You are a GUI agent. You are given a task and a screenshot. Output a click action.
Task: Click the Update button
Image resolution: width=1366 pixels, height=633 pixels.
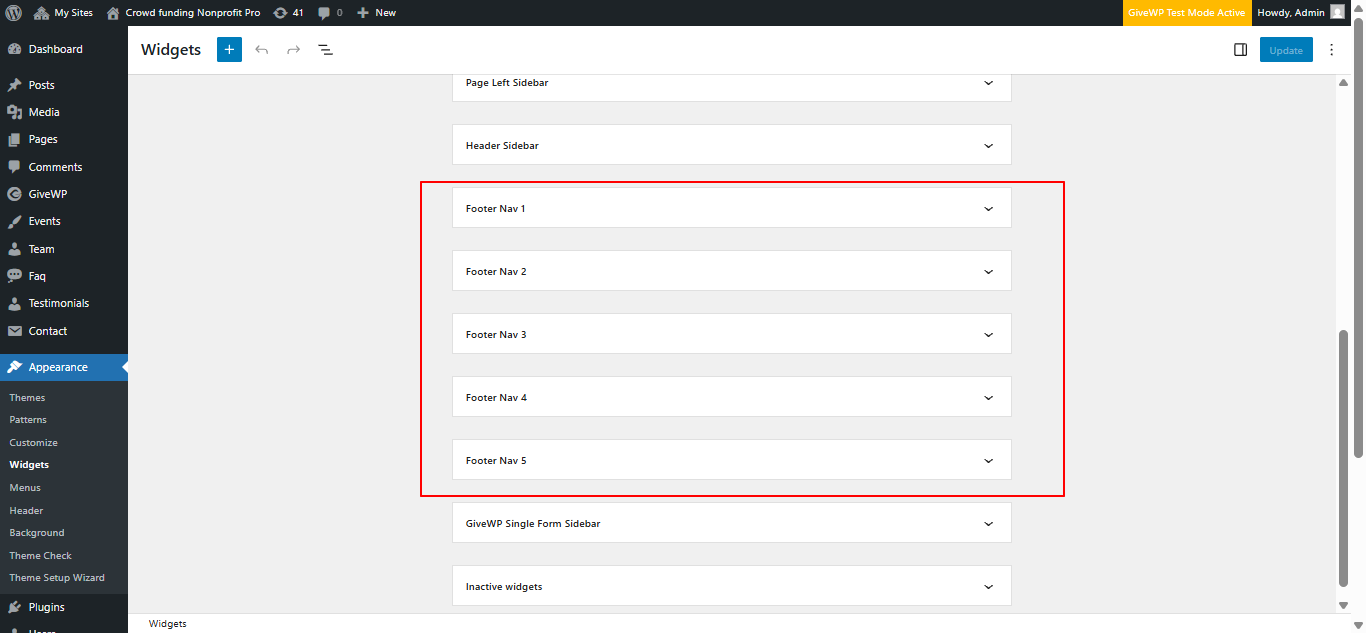pos(1286,49)
